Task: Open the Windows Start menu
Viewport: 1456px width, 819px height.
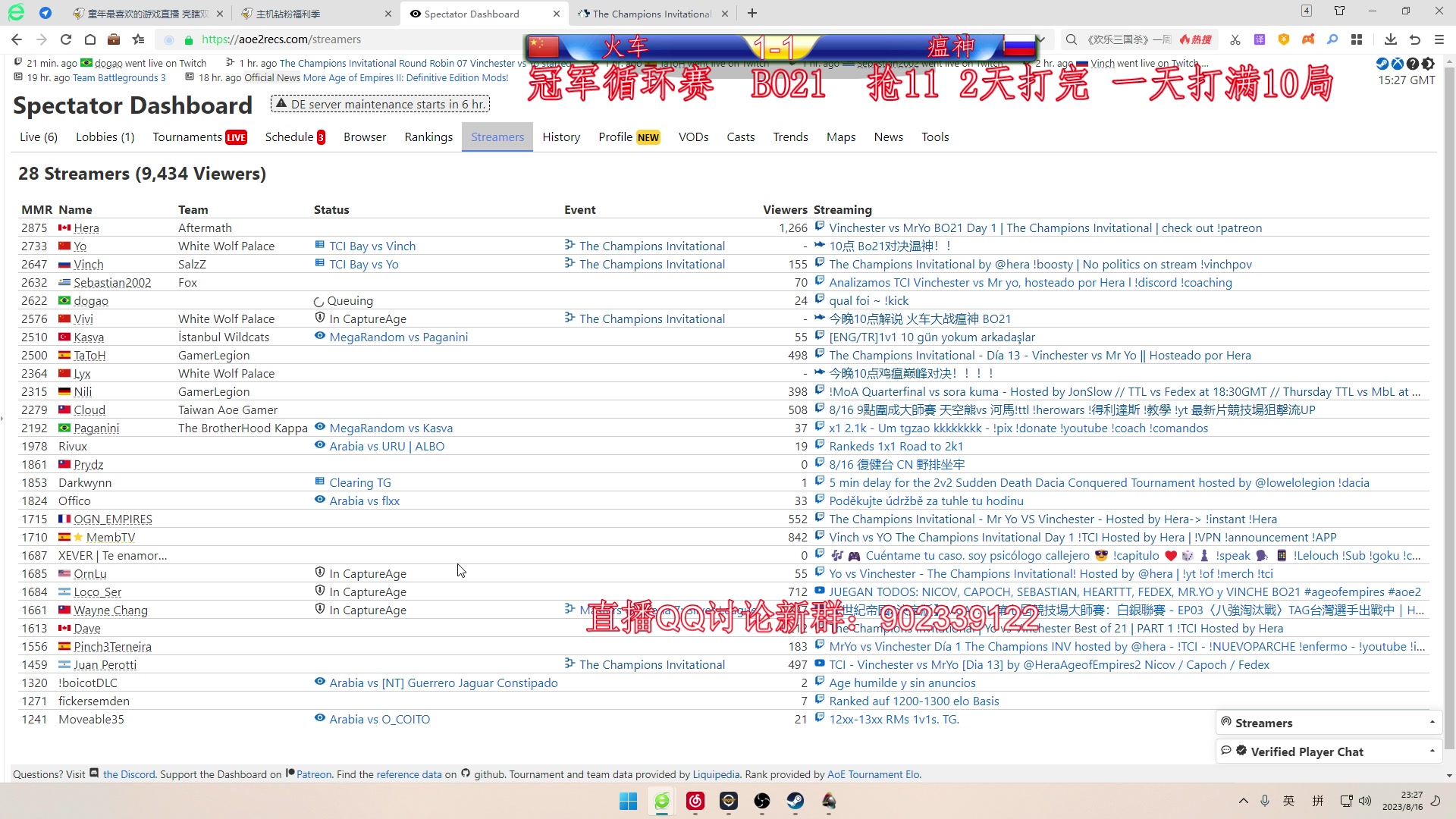Action: pyautogui.click(x=629, y=801)
